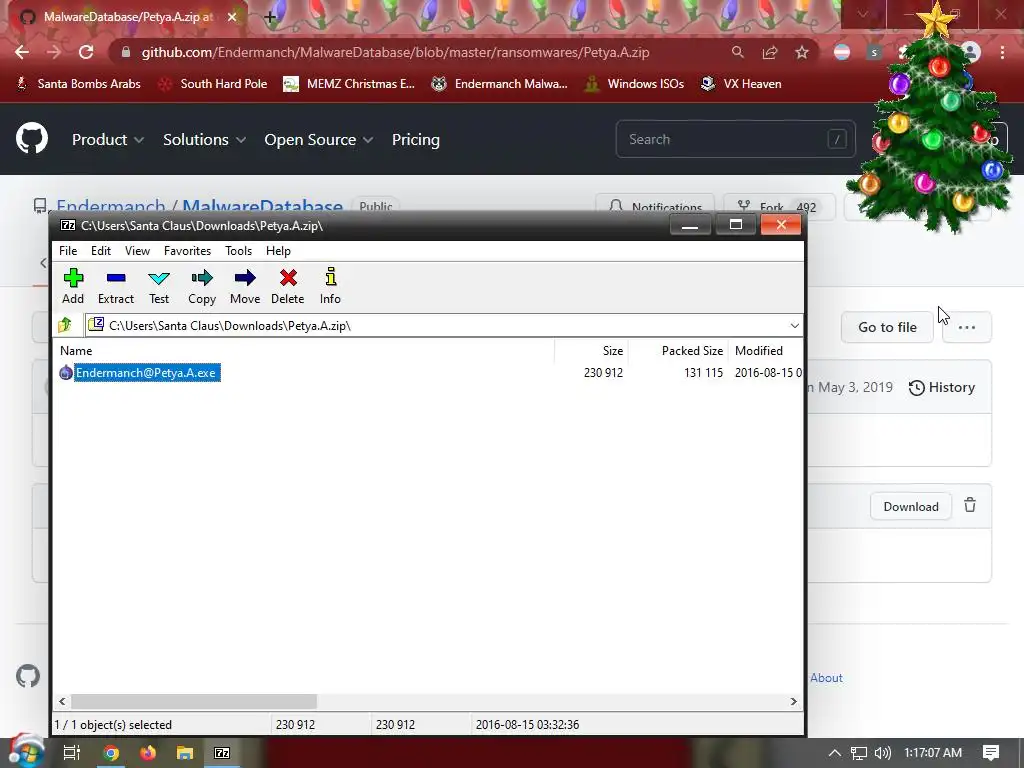Reload the Chrome page
This screenshot has height=768, width=1024.
tap(86, 52)
